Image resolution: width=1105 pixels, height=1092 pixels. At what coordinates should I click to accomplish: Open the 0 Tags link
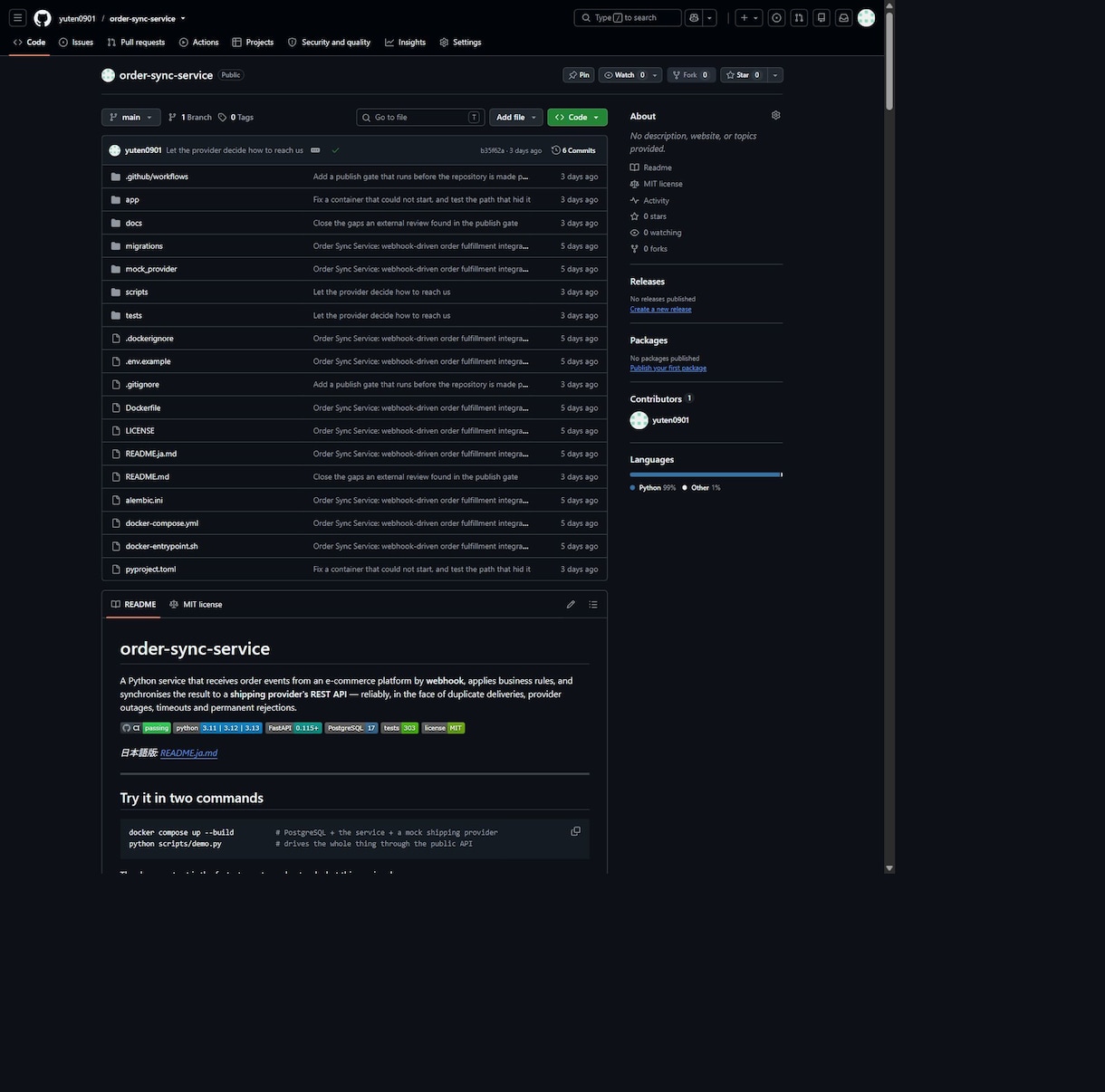(x=235, y=117)
